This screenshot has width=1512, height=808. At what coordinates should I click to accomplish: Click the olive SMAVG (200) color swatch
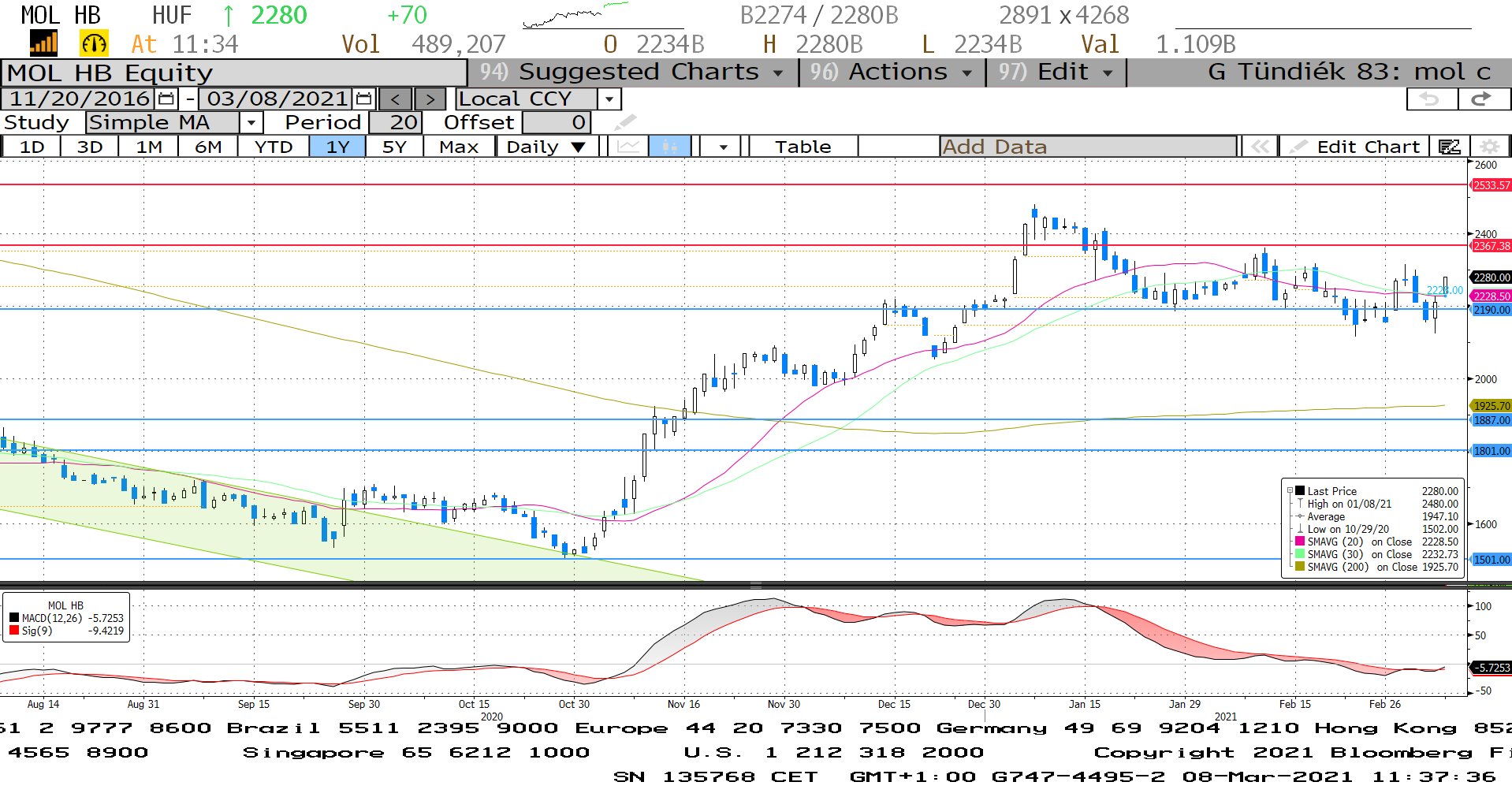point(1300,567)
